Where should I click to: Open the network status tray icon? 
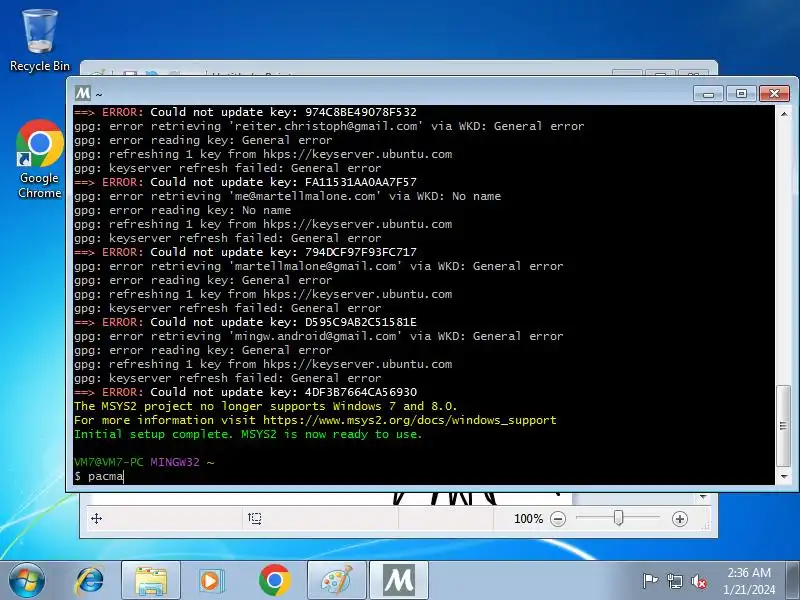click(674, 581)
